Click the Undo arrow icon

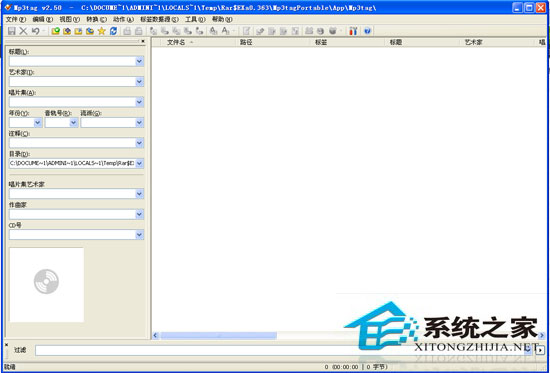pyautogui.click(x=35, y=31)
